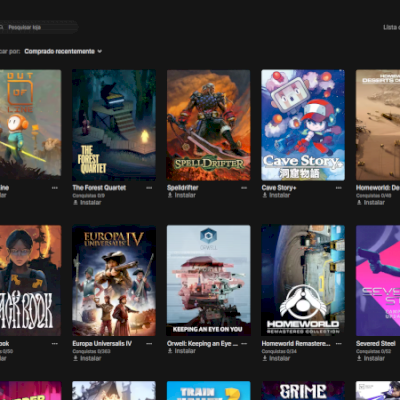
Task: Click 'Homeworld Remastere...' title text
Action: point(296,343)
